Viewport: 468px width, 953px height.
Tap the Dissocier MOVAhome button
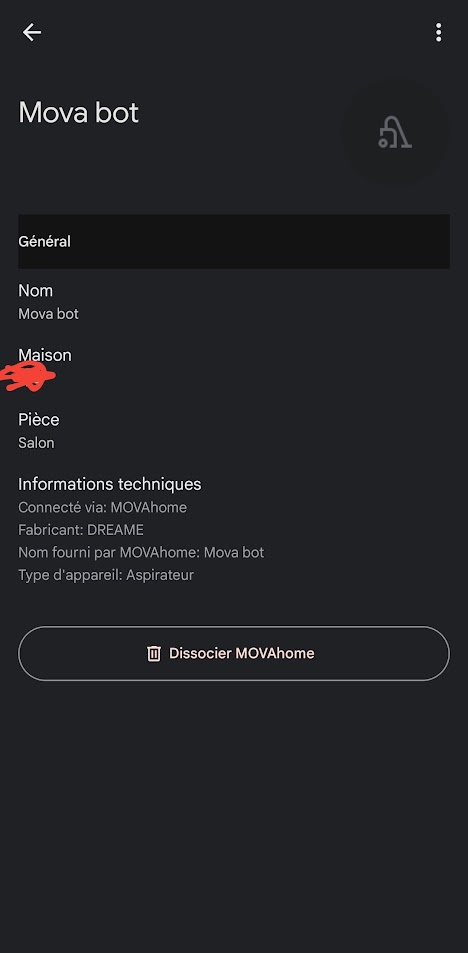[234, 653]
